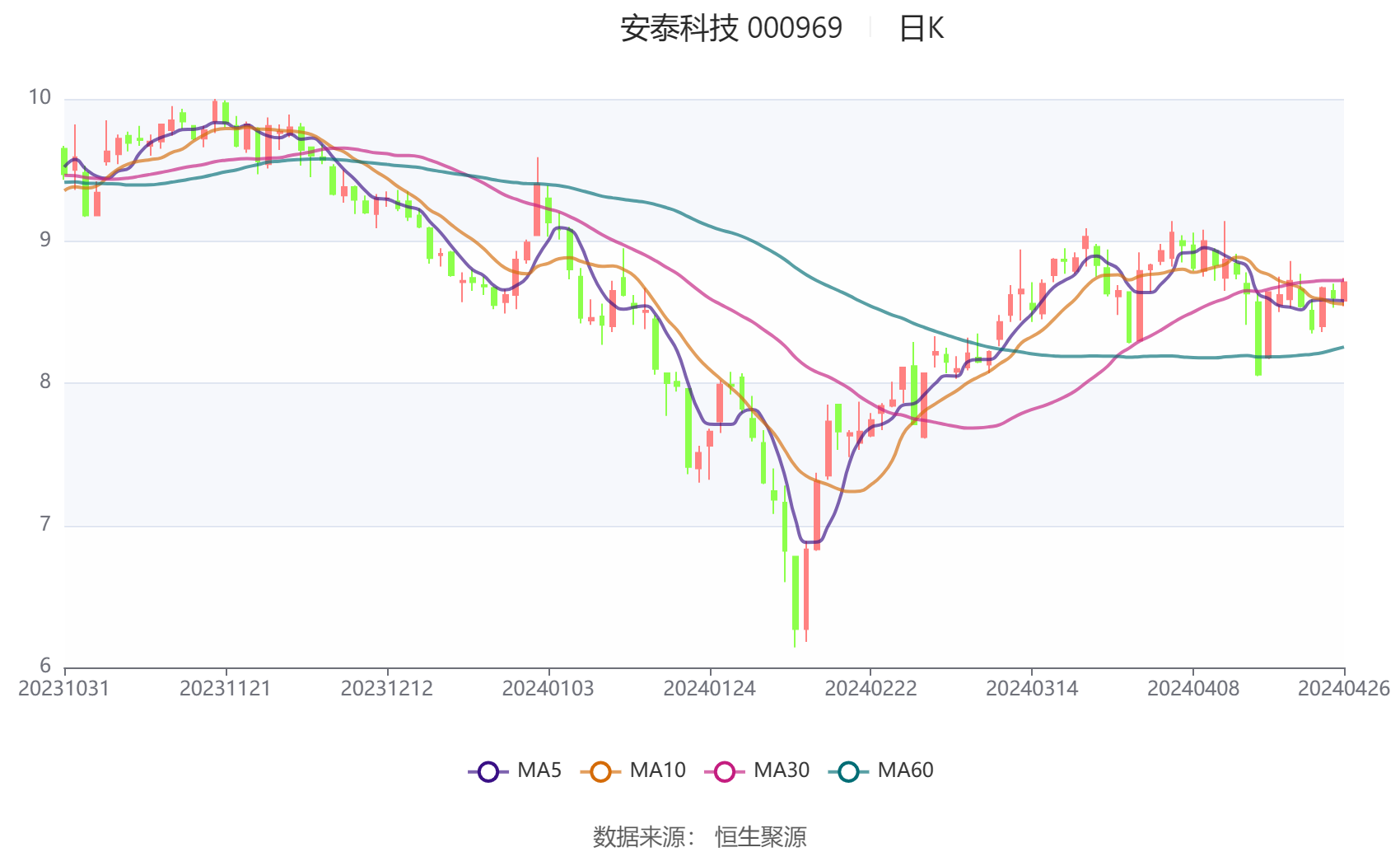Click the x-axis date 20231212
1400x852 pixels.
pyautogui.click(x=387, y=689)
